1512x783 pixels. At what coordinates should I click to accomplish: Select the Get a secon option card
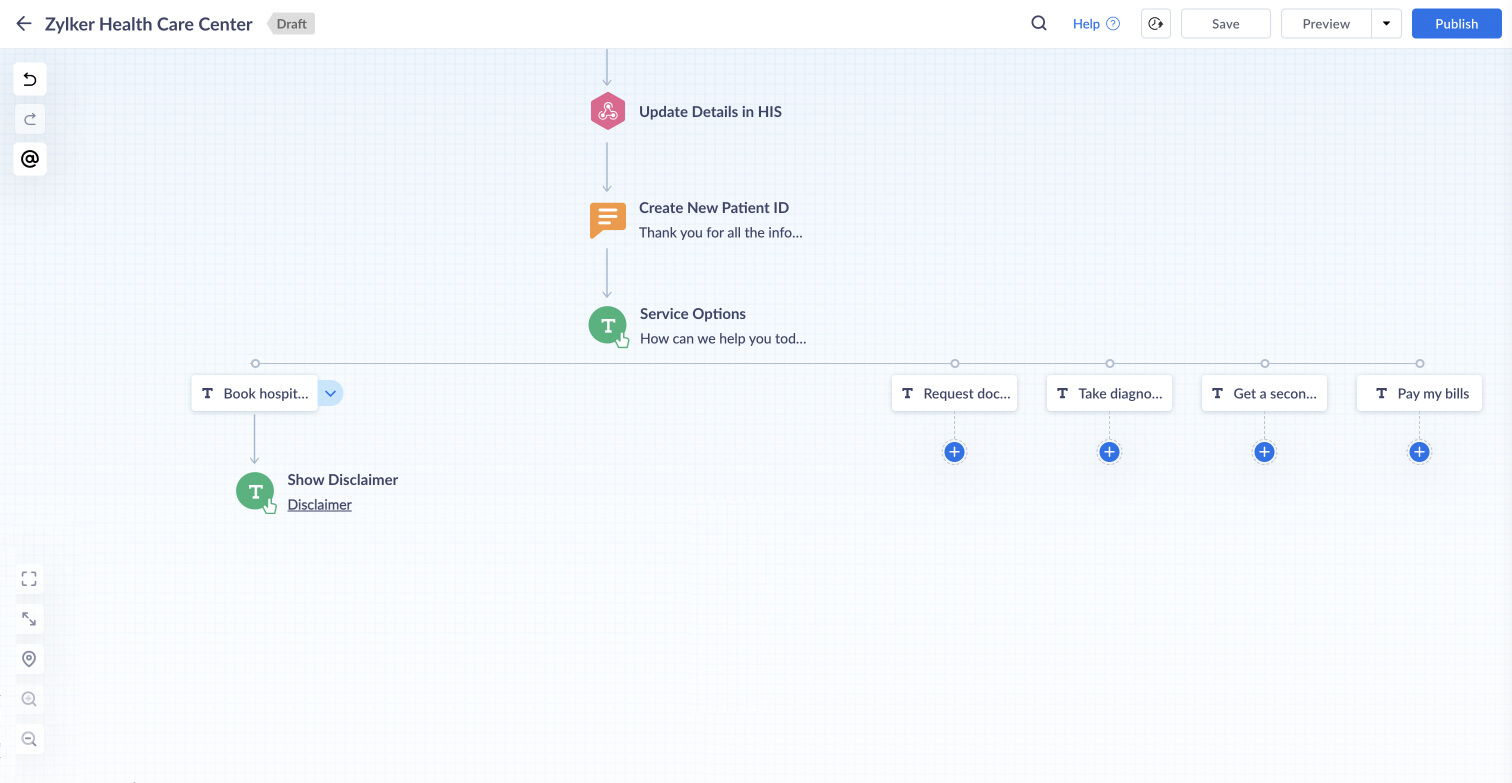[x=1264, y=393]
